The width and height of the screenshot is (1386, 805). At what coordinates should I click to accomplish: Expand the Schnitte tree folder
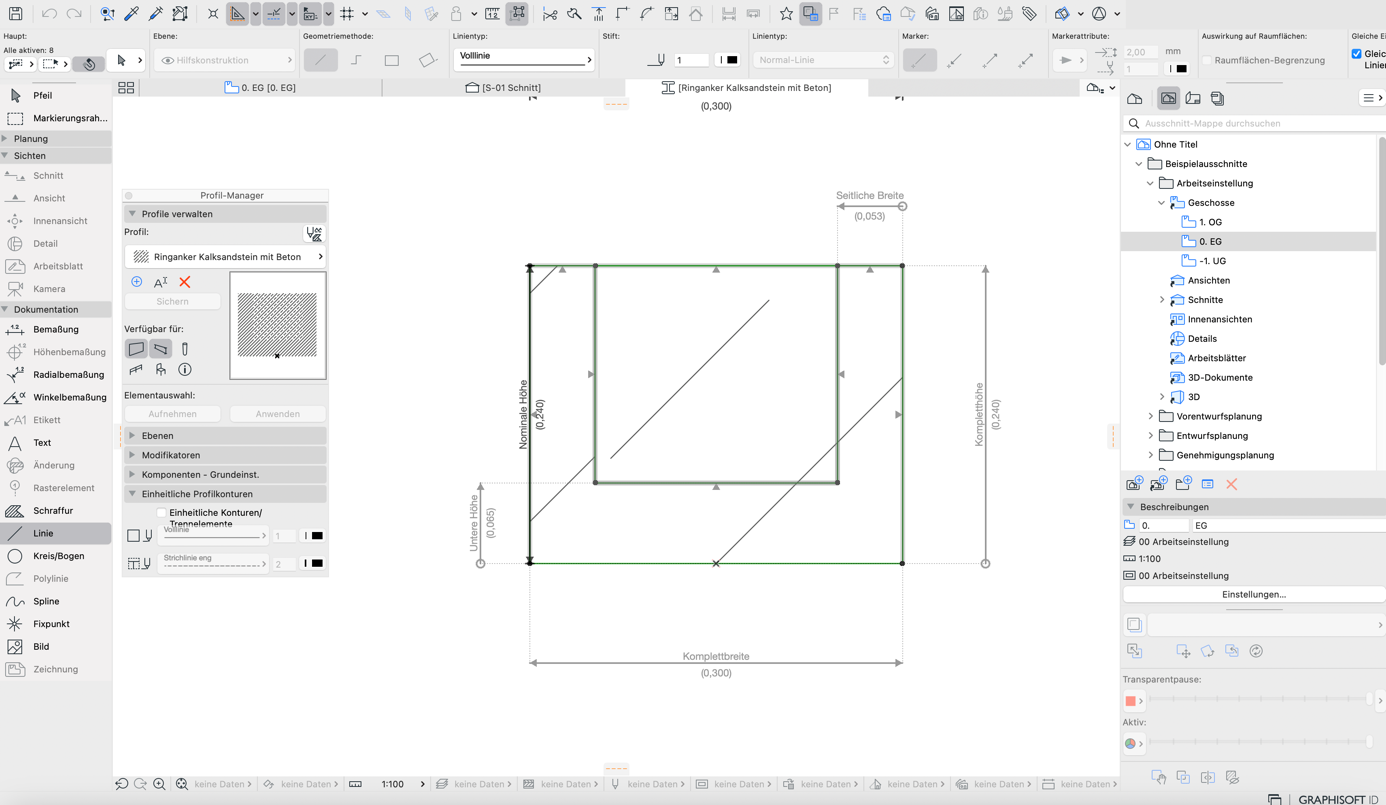tap(1162, 300)
